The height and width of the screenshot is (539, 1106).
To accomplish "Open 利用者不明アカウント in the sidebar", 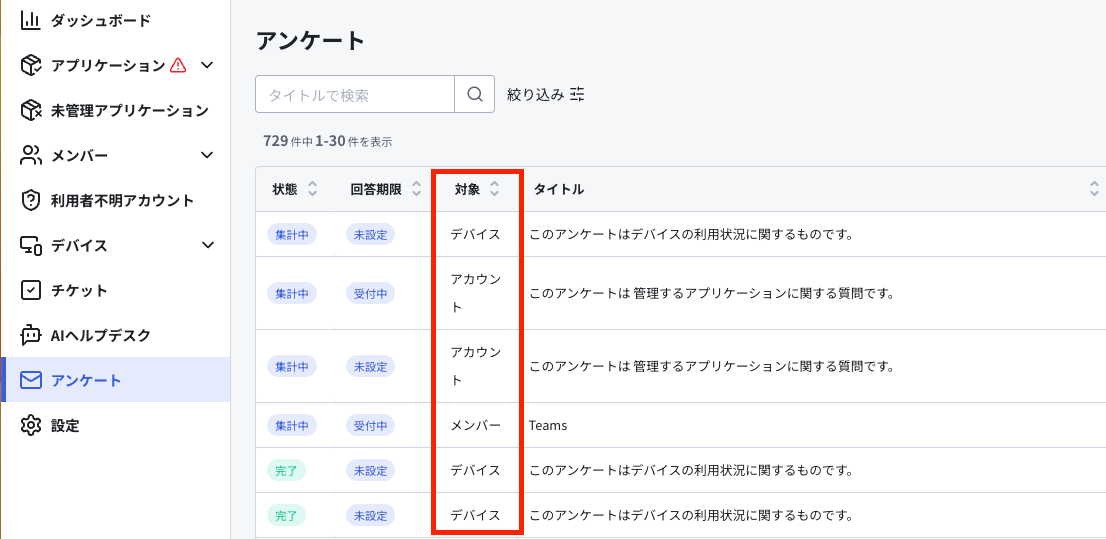I will pos(122,200).
